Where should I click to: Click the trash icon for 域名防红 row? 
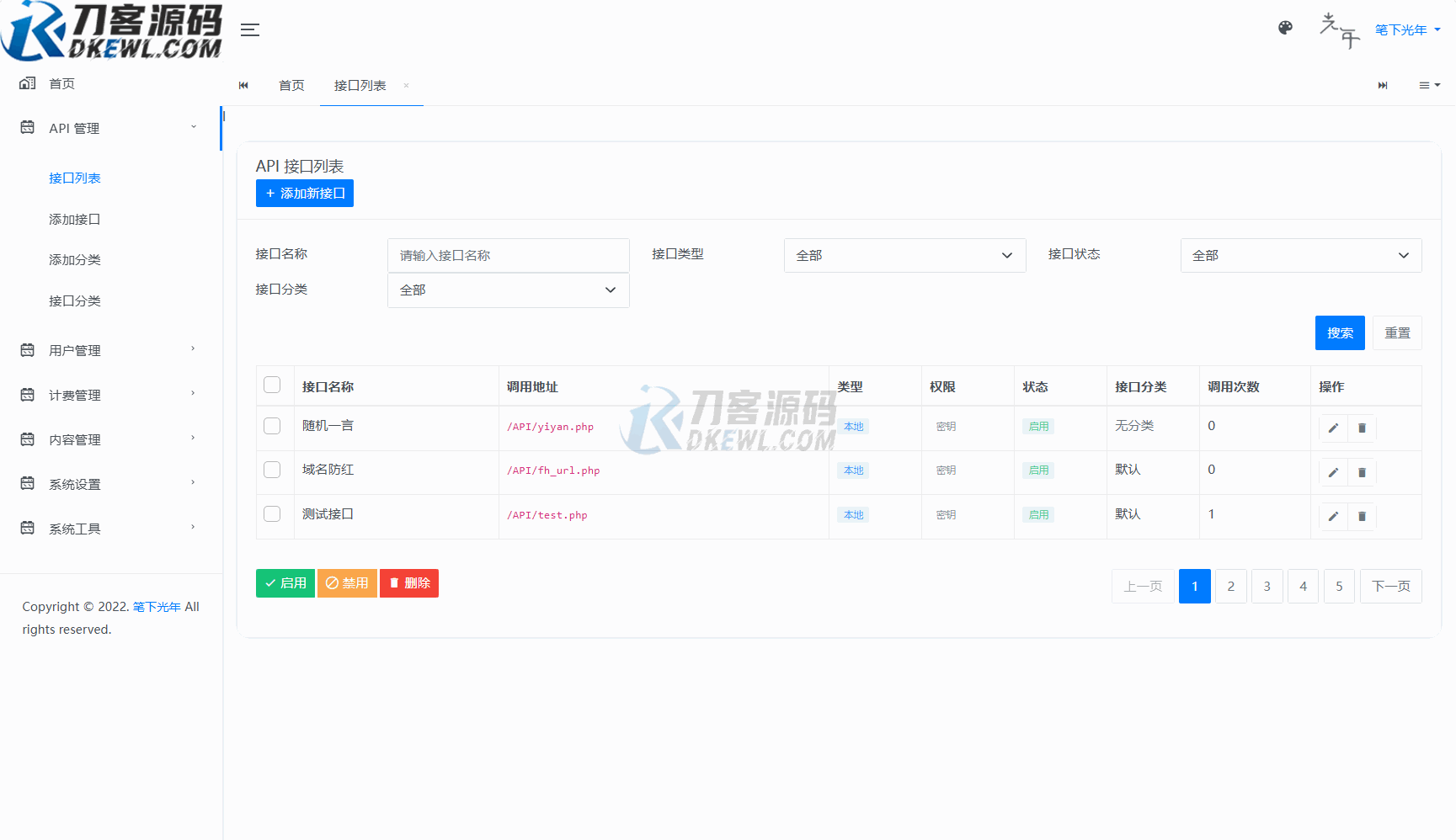tap(1362, 472)
